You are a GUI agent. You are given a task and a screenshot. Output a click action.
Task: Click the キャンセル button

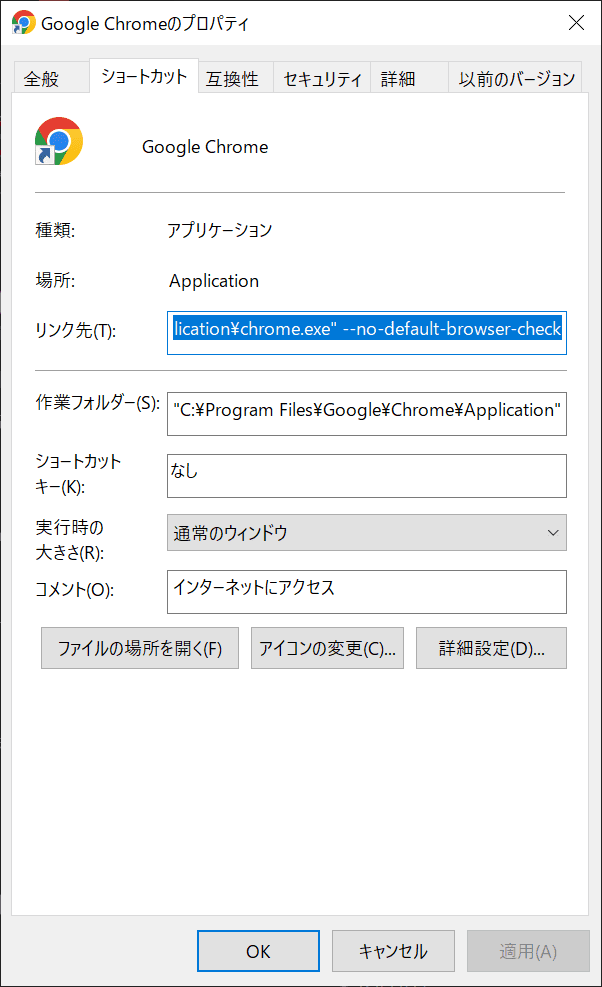tap(394, 951)
